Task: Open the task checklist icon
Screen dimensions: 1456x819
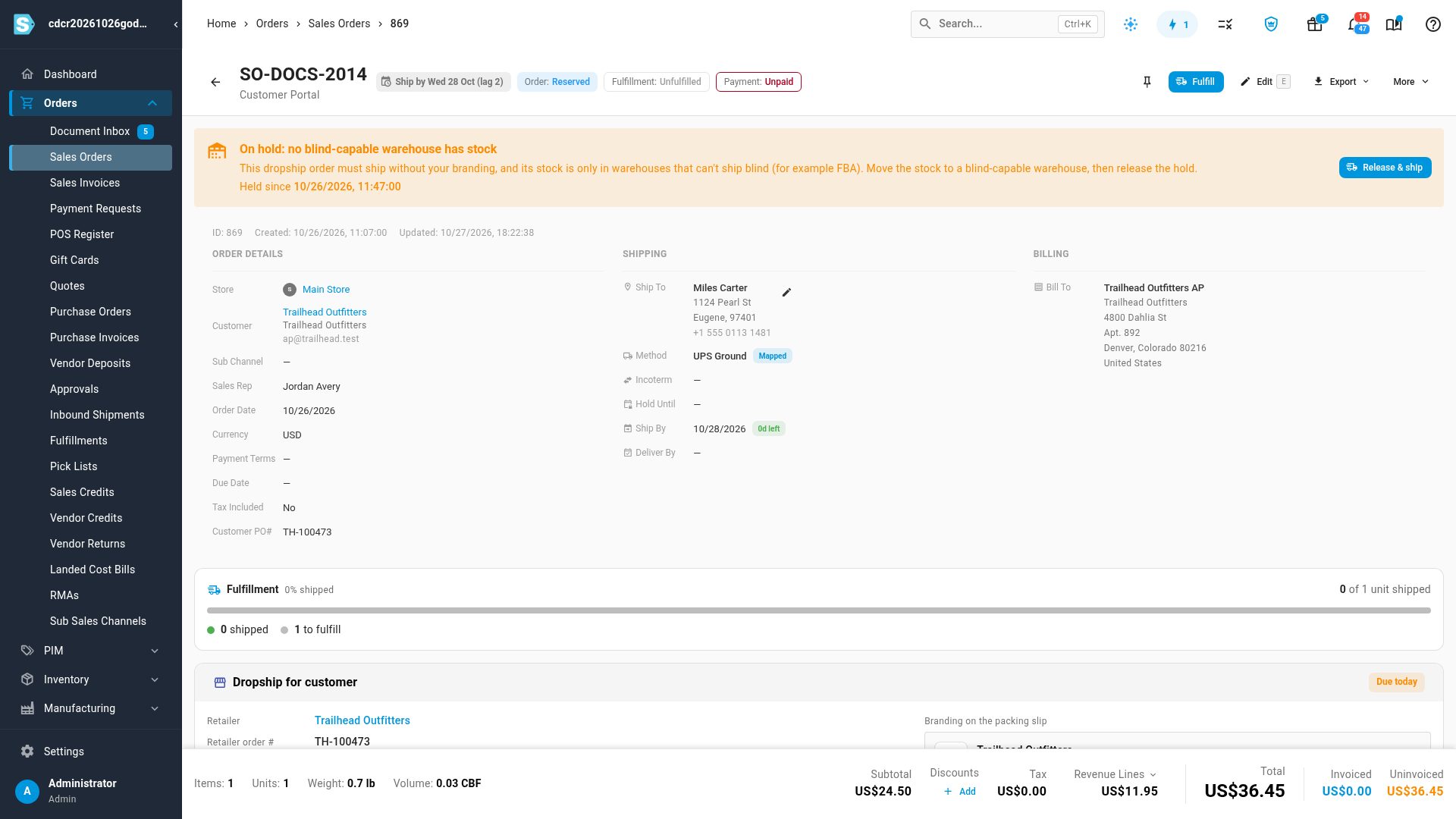Action: tap(1225, 24)
